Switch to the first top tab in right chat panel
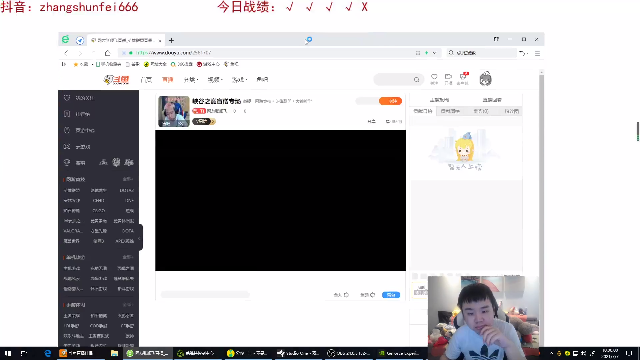The width and height of the screenshot is (640, 360). click(439, 100)
